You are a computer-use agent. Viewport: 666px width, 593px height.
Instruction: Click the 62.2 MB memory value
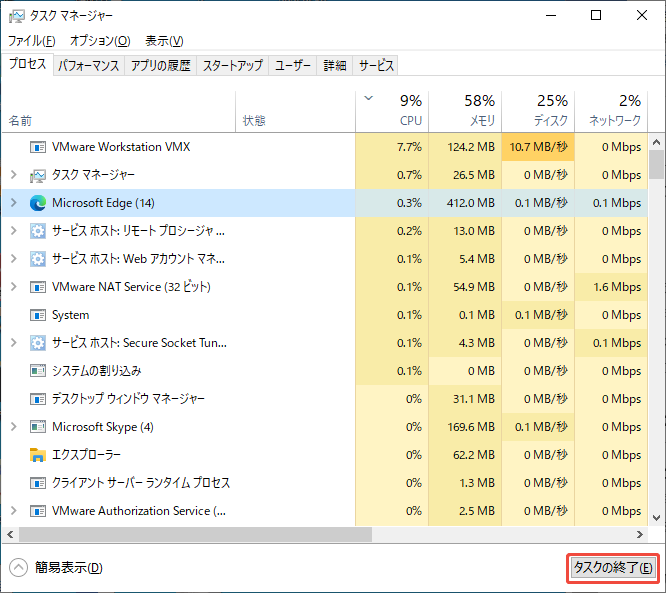coord(474,455)
